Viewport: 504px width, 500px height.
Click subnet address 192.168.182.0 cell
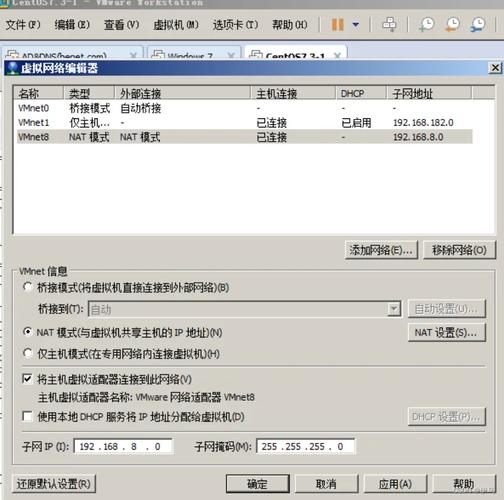click(x=423, y=123)
